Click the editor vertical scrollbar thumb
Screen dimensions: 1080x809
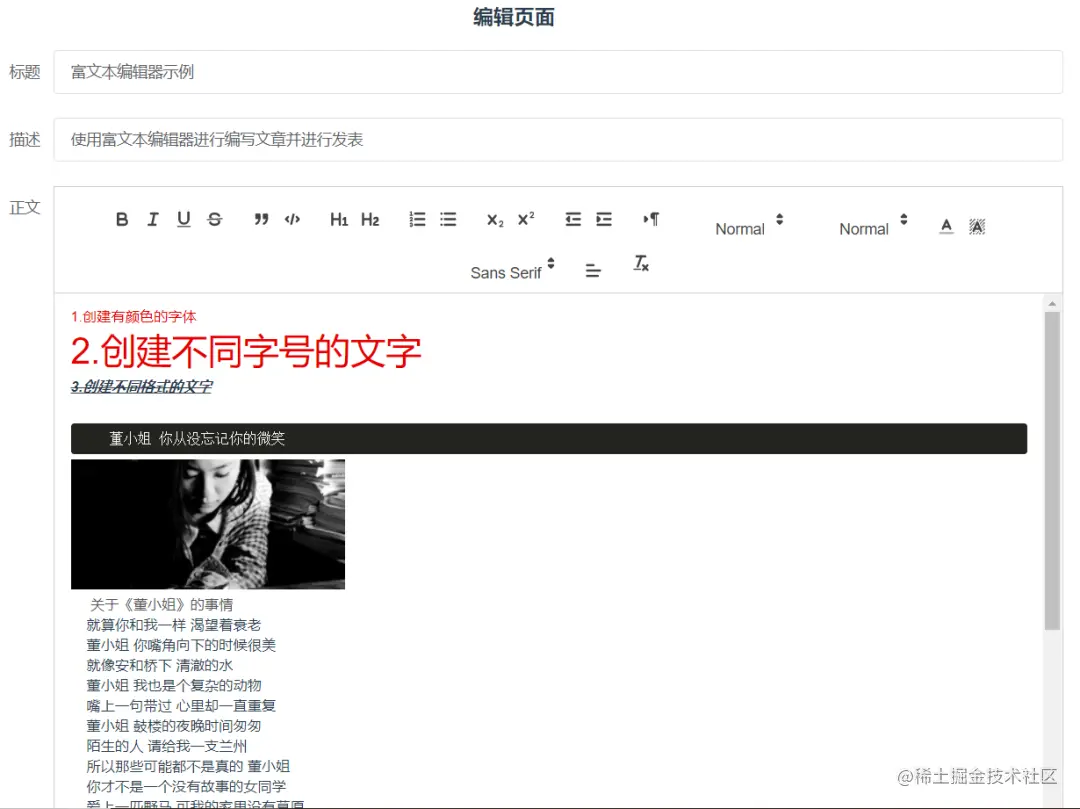coord(1052,471)
